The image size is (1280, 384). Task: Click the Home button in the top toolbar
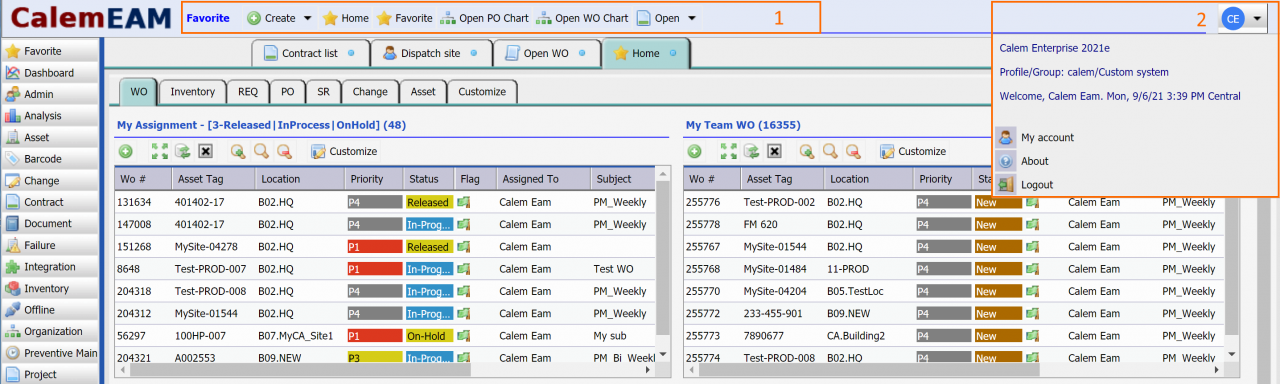[x=346, y=18]
